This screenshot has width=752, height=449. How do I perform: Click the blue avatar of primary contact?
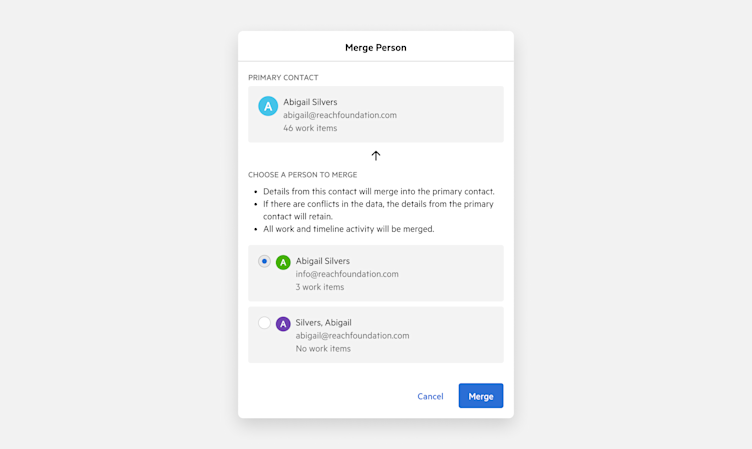coord(268,106)
